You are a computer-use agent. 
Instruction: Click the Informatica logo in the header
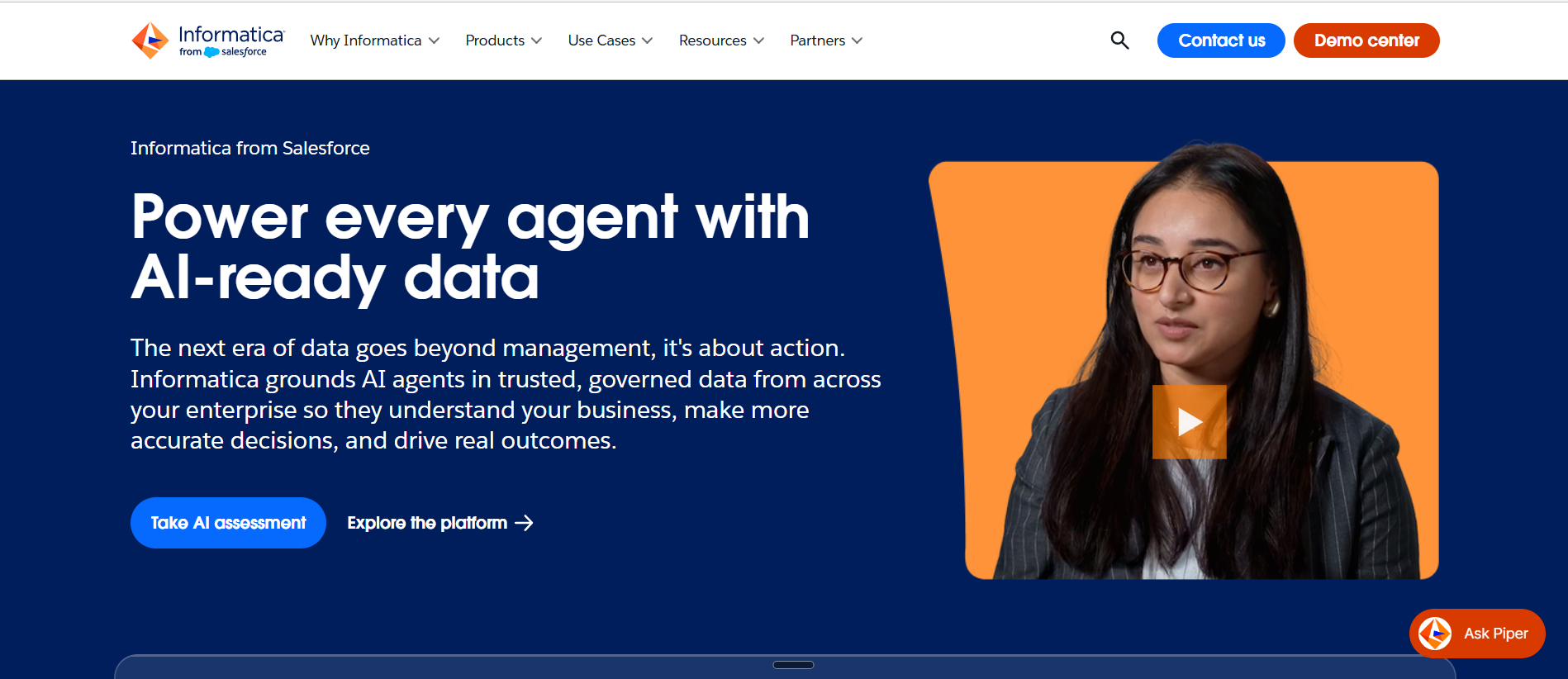208,40
